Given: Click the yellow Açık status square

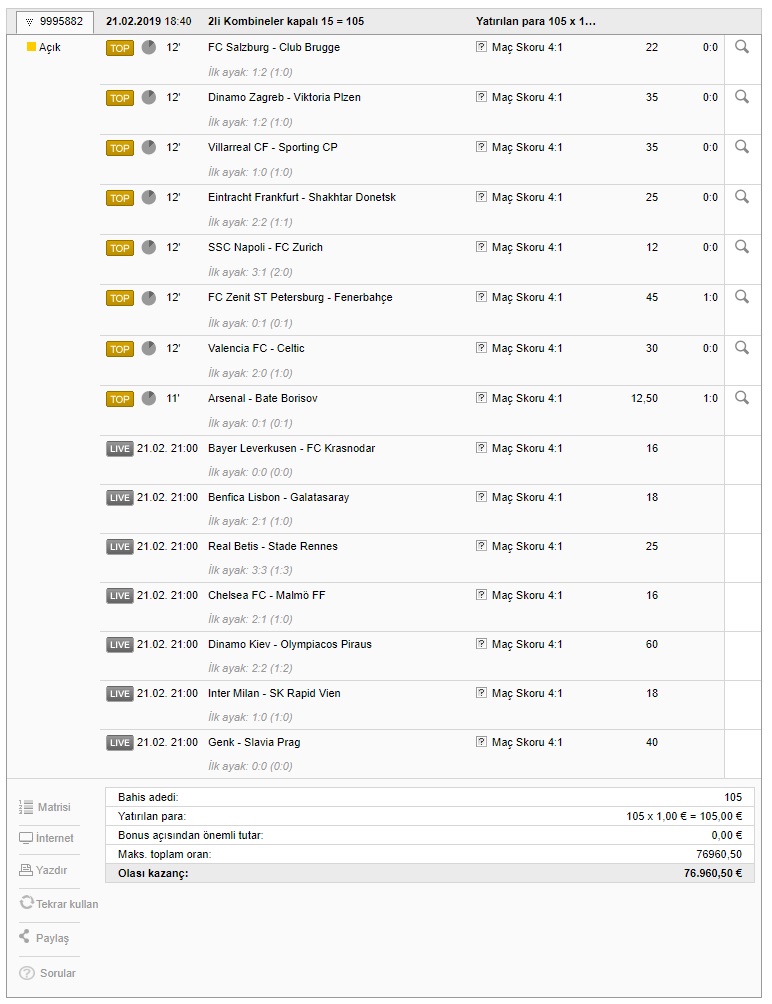Looking at the screenshot, I should (x=31, y=47).
